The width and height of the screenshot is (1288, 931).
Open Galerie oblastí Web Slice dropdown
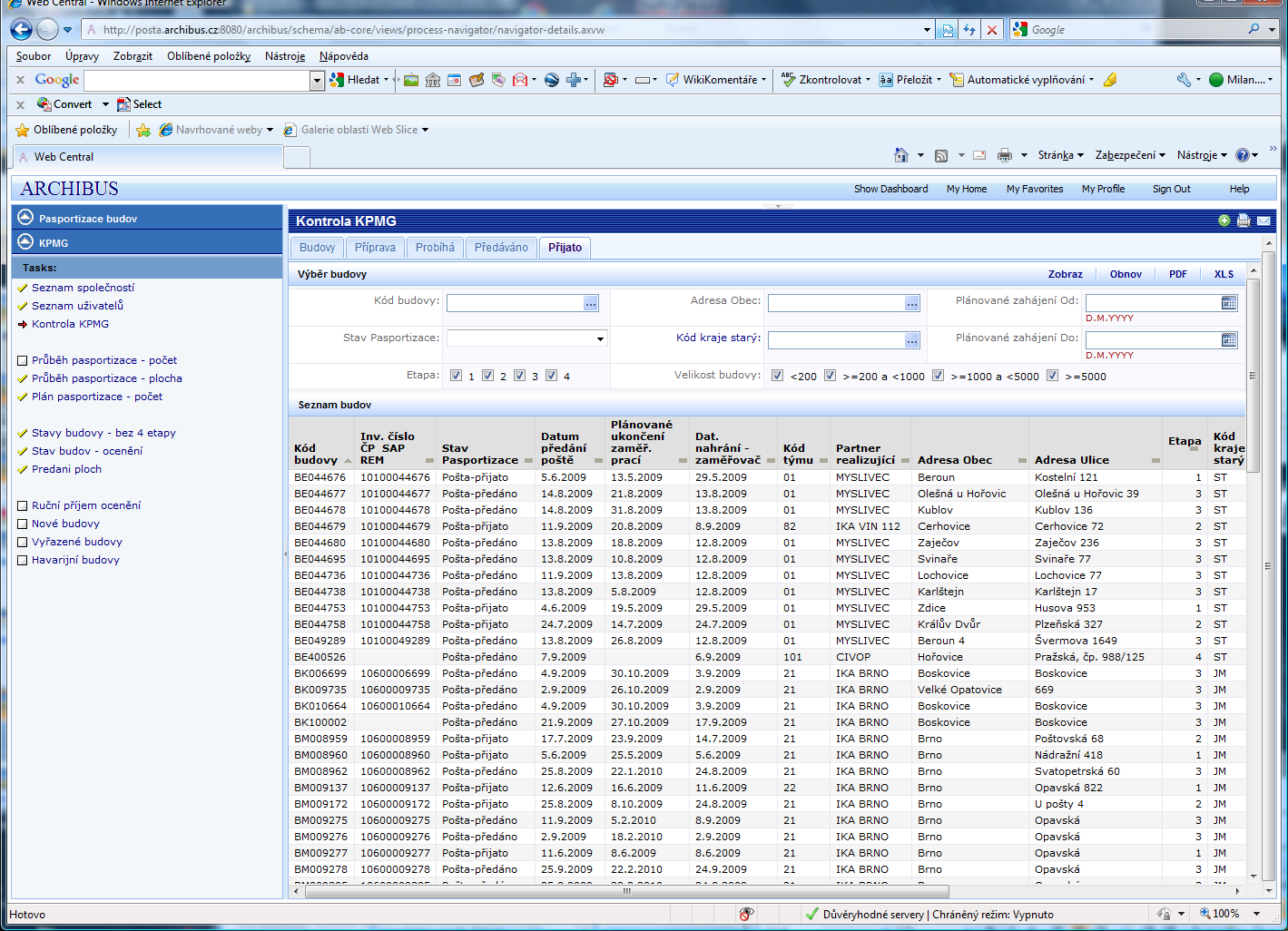pyautogui.click(x=425, y=130)
